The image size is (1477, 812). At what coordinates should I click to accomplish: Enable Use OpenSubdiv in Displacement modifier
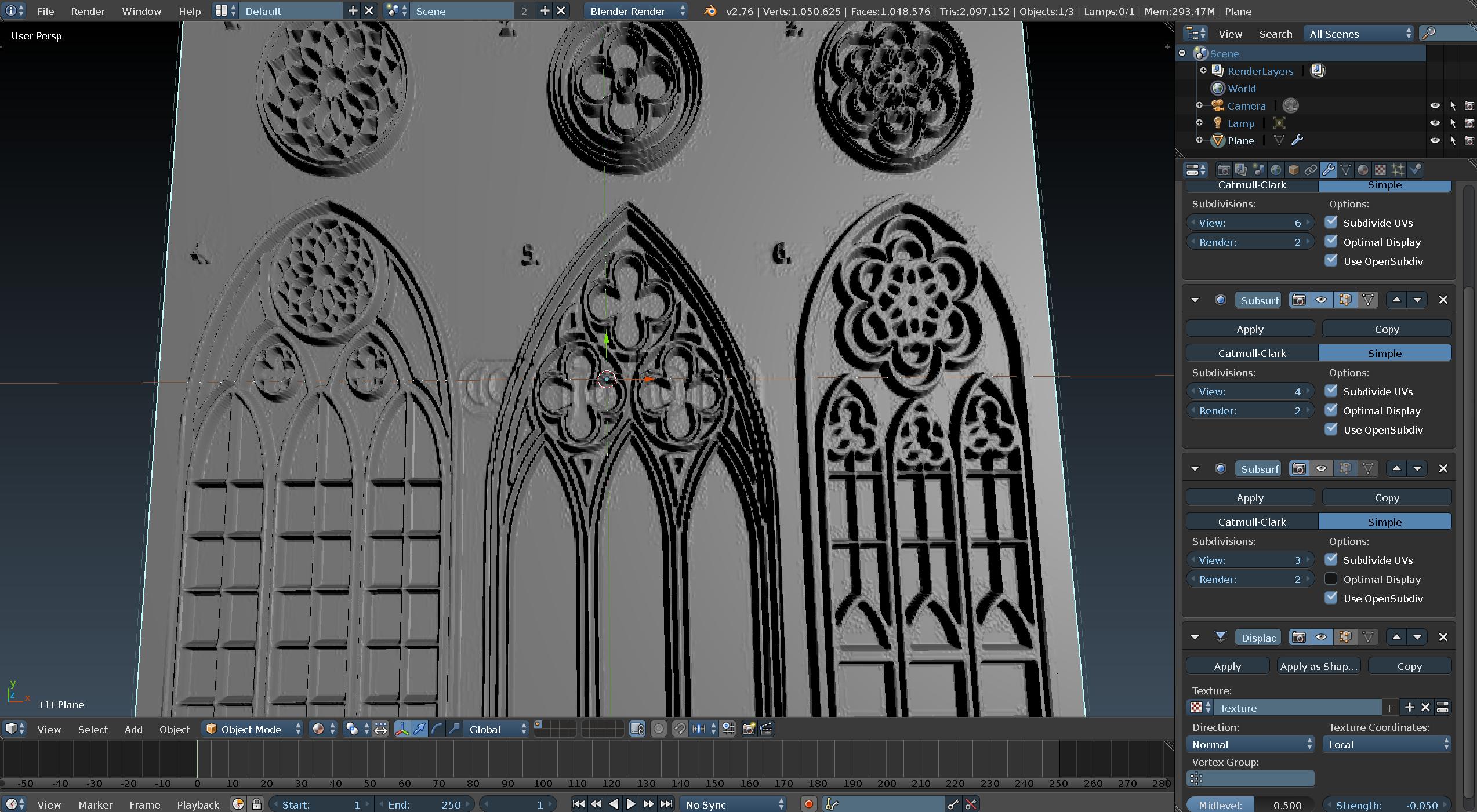pyautogui.click(x=1331, y=598)
